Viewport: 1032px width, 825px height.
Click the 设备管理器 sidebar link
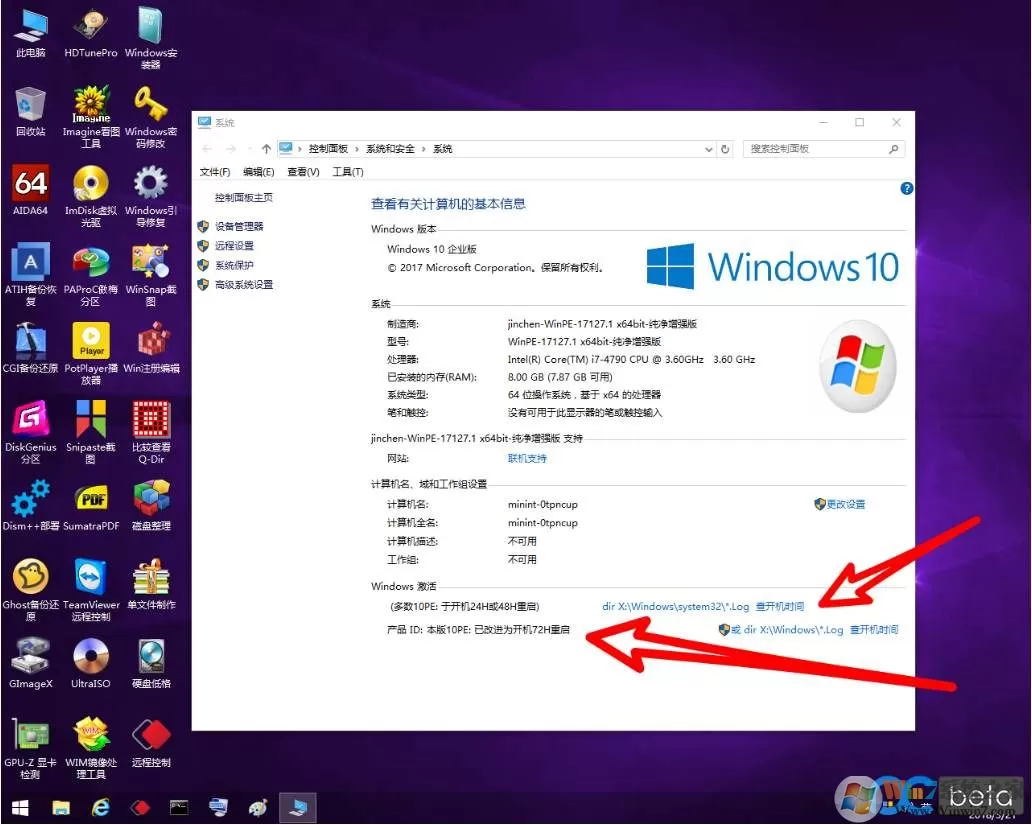pos(239,226)
